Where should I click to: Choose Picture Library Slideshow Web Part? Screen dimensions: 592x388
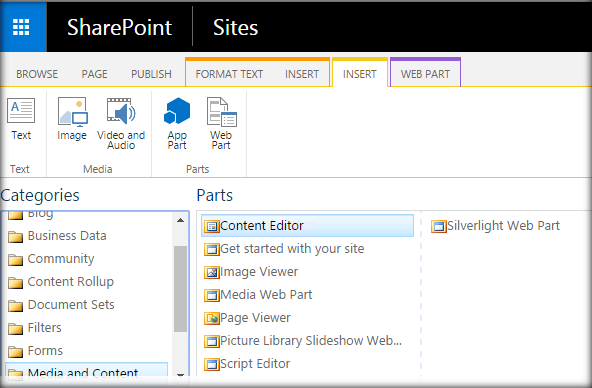[x=311, y=341]
